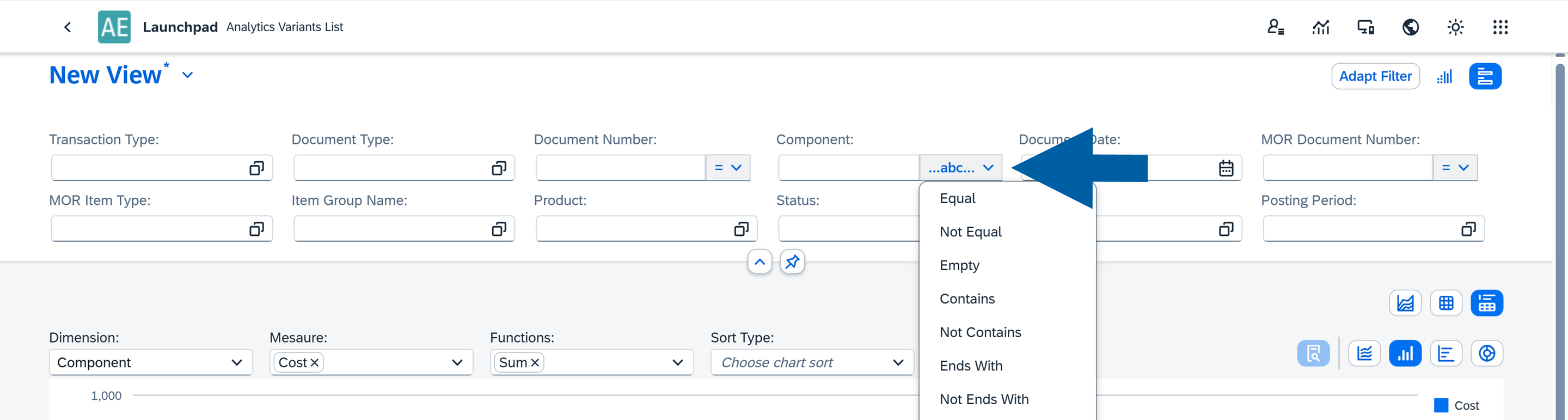Expand the Dimension Component dropdown
This screenshot has height=420, width=1568.
[x=236, y=363]
